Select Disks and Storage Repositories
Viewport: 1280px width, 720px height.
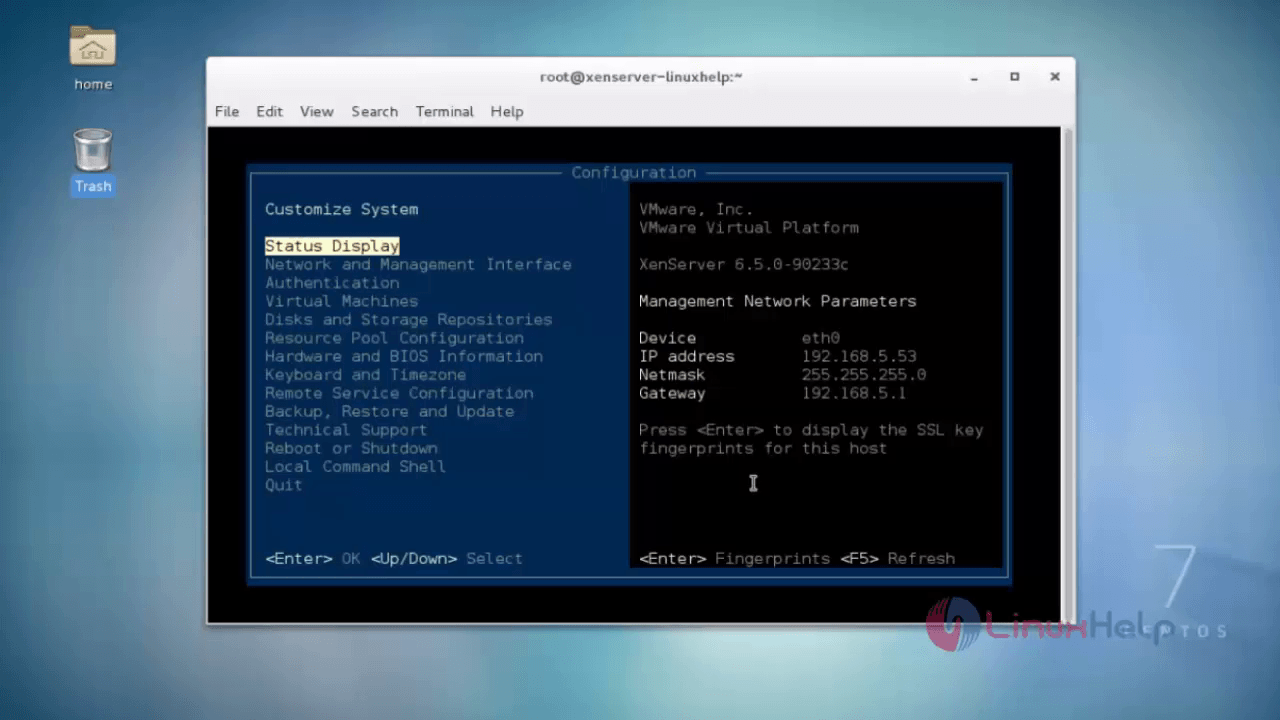(408, 320)
